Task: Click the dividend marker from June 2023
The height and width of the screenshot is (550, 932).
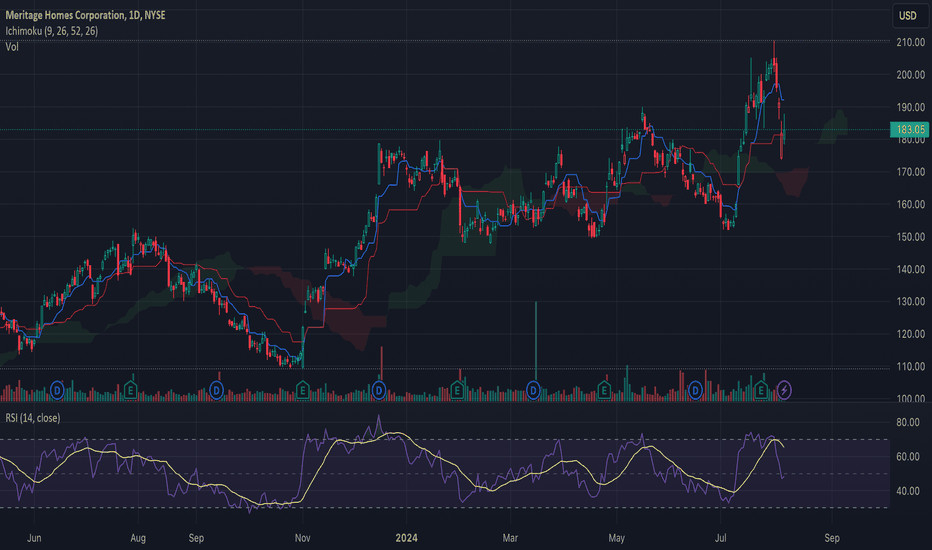Action: point(57,391)
